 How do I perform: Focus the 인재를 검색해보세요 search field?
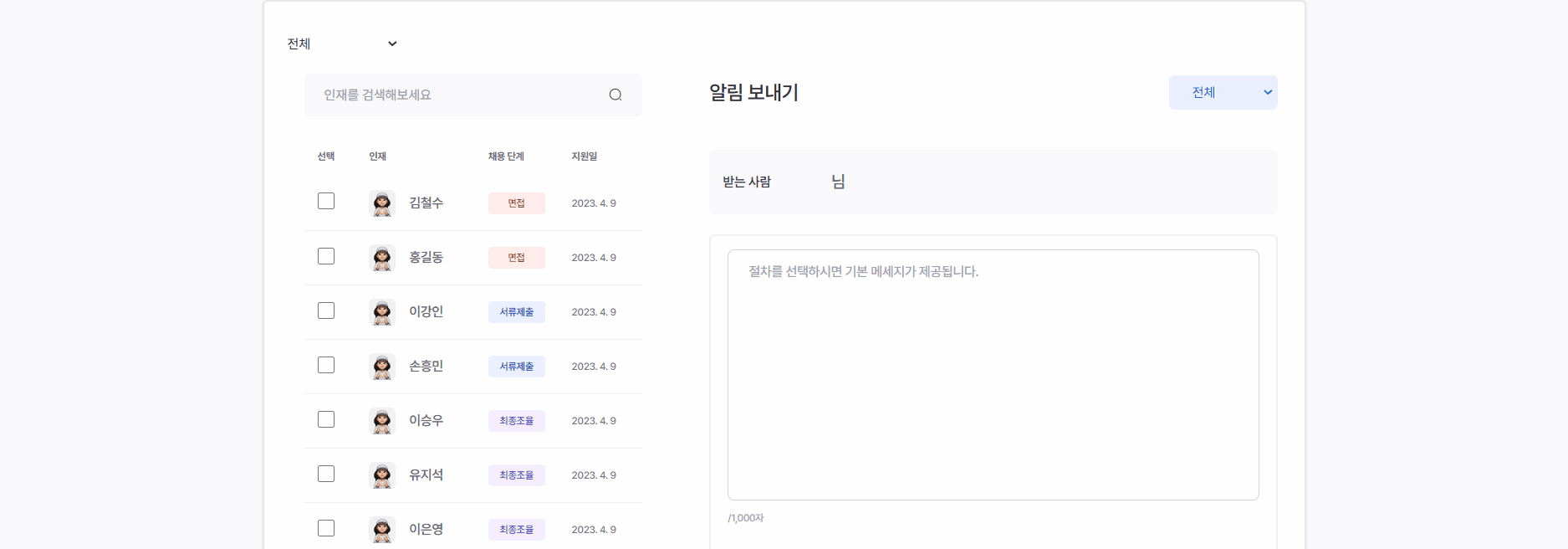[x=472, y=95]
